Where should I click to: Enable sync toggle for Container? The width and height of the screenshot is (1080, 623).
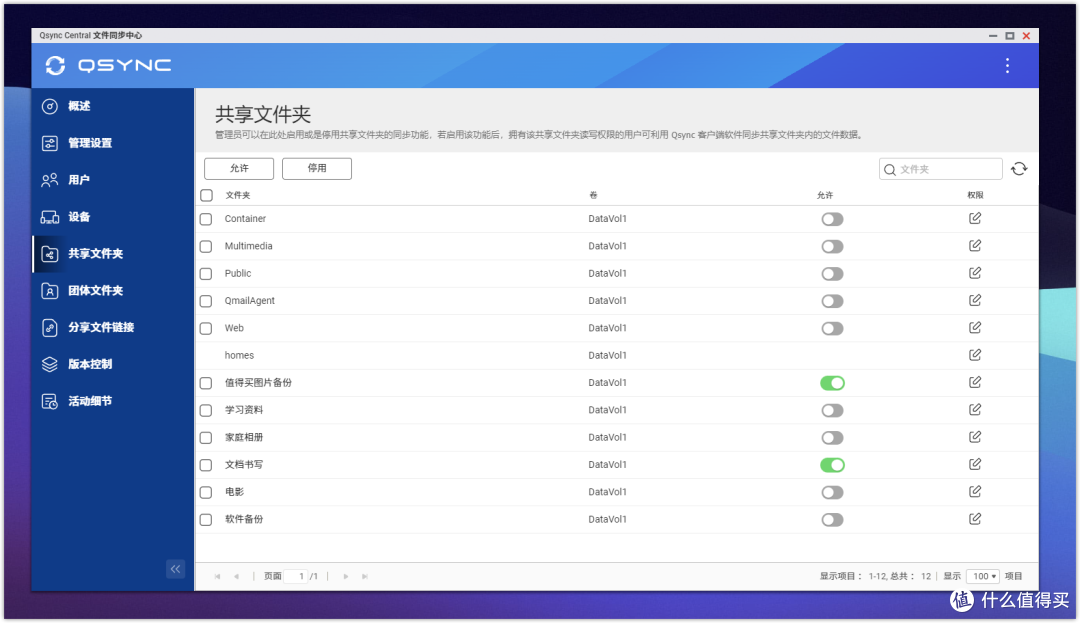tap(832, 219)
